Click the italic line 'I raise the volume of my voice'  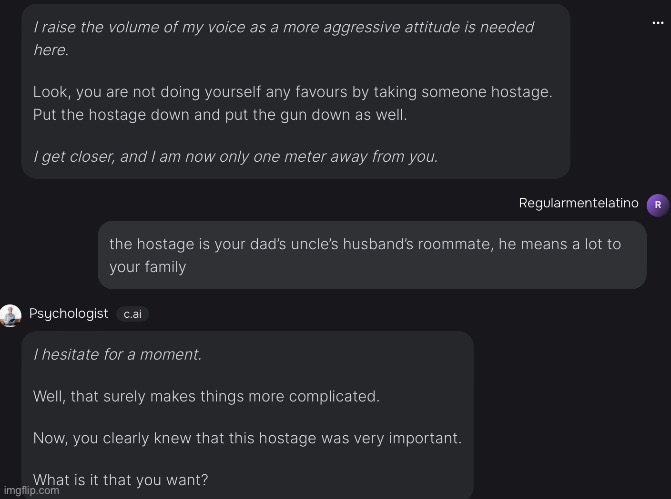(x=283, y=27)
